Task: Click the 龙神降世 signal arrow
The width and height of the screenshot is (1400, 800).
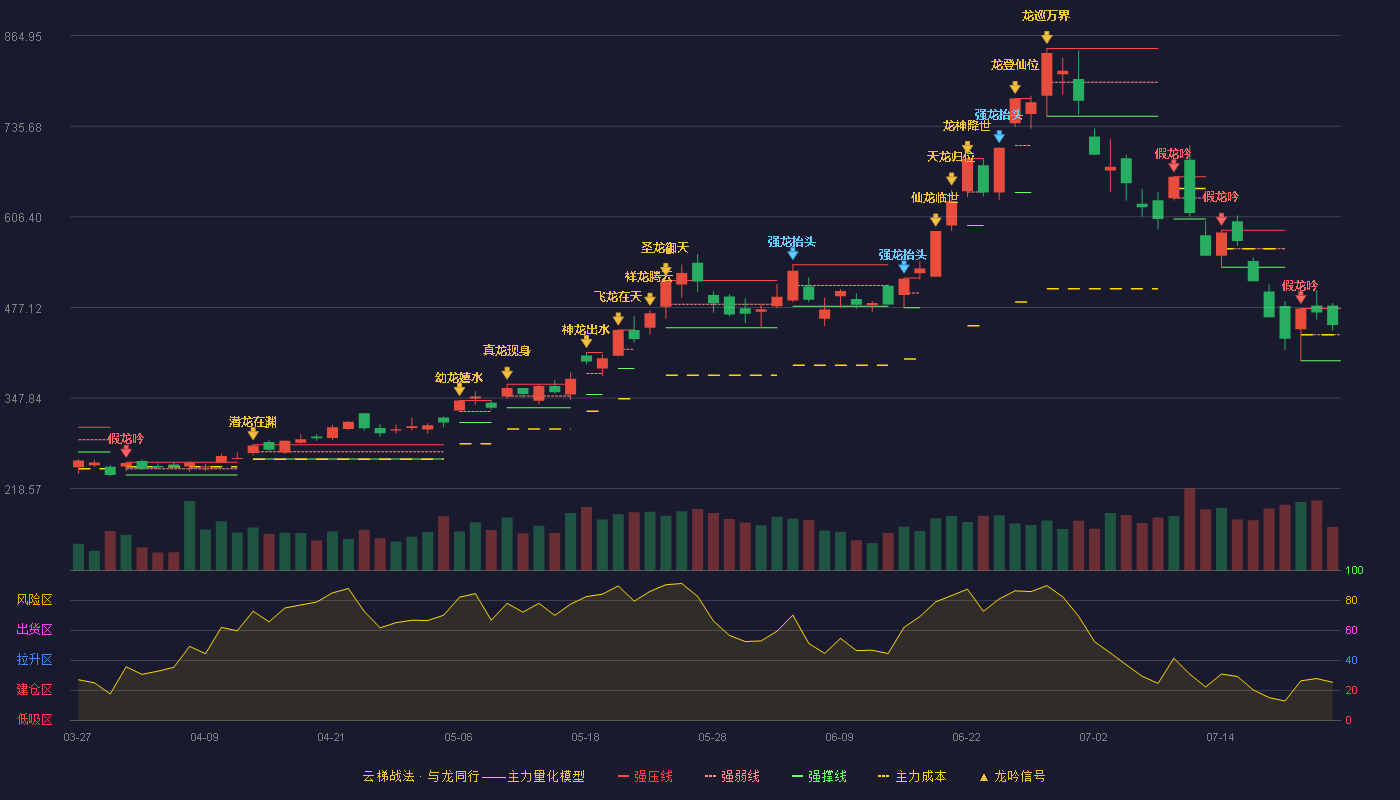Action: pos(967,148)
